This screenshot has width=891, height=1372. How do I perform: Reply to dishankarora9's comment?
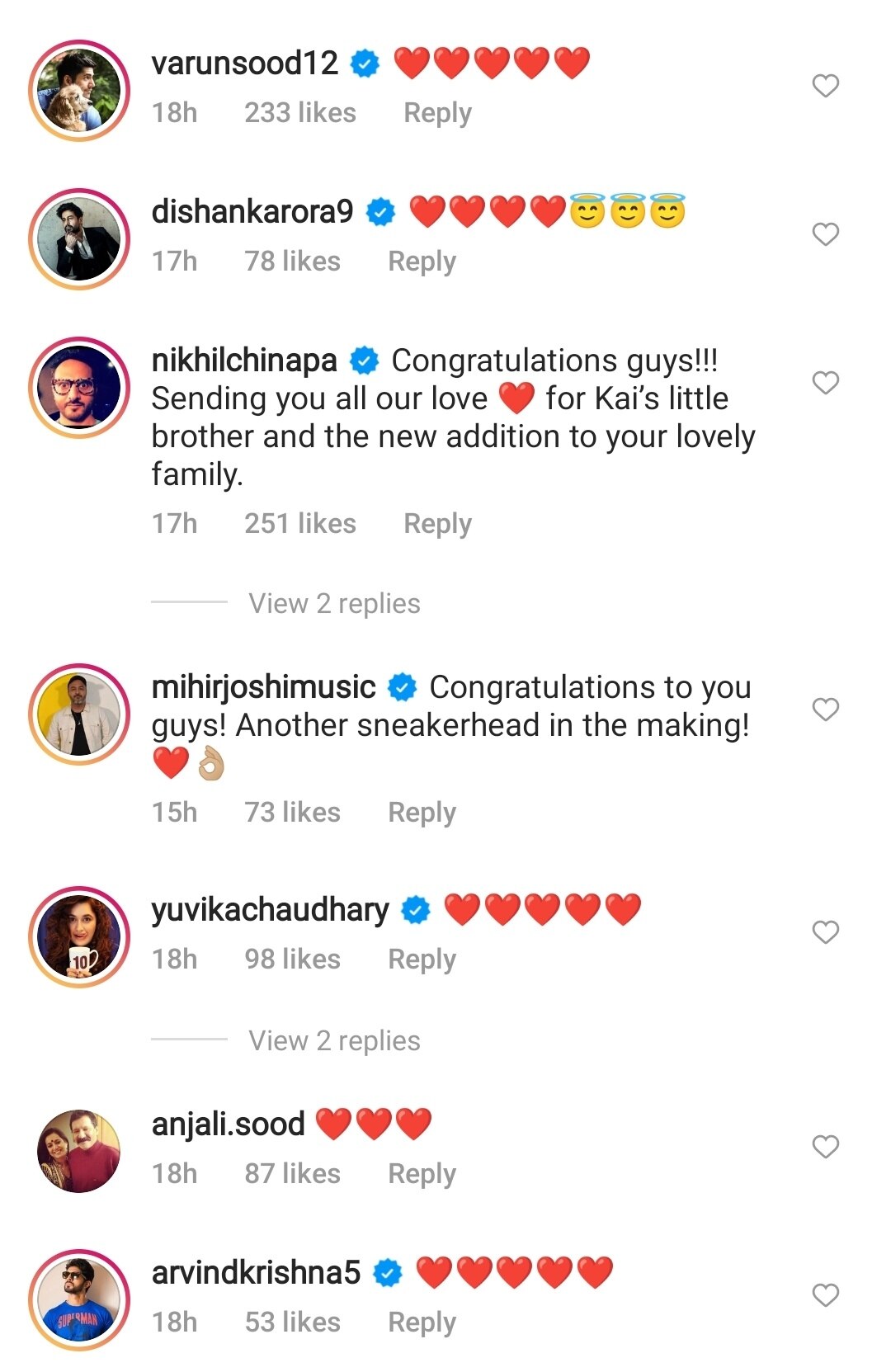pos(422,262)
